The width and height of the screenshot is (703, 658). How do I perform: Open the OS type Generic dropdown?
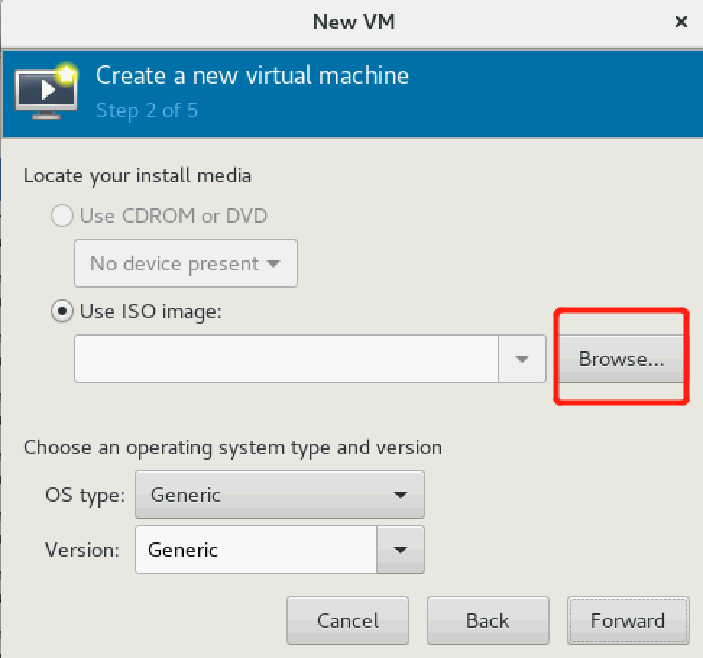280,495
